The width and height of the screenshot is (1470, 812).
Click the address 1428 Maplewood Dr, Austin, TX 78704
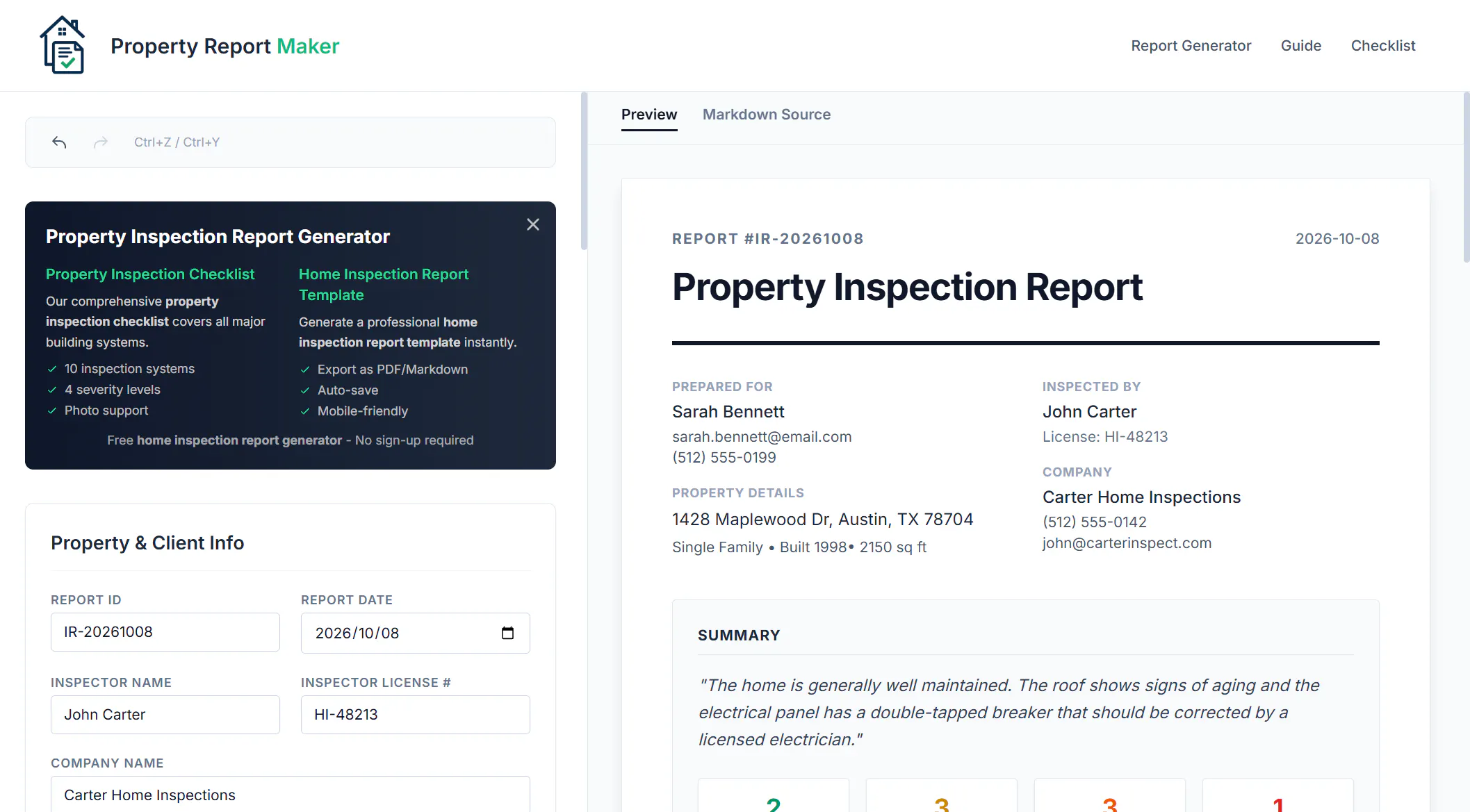823,520
